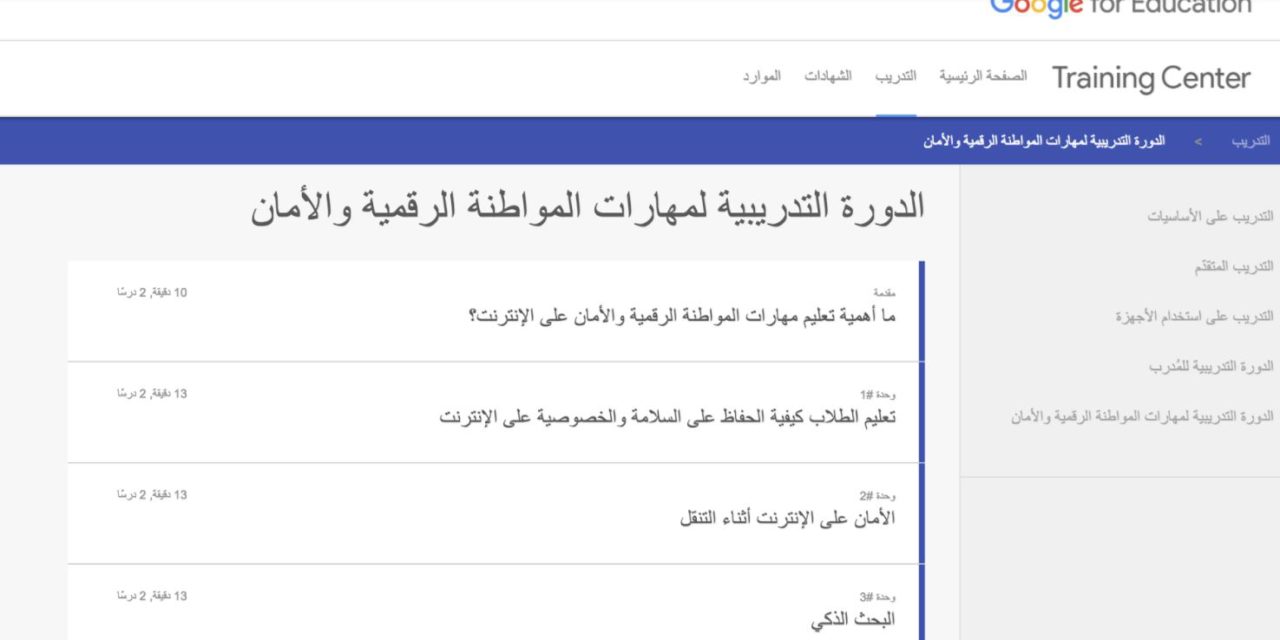The image size is (1280, 640).
Task: Open sidebar item الدورة التدريبية للمُدرب
Action: coord(1211,366)
